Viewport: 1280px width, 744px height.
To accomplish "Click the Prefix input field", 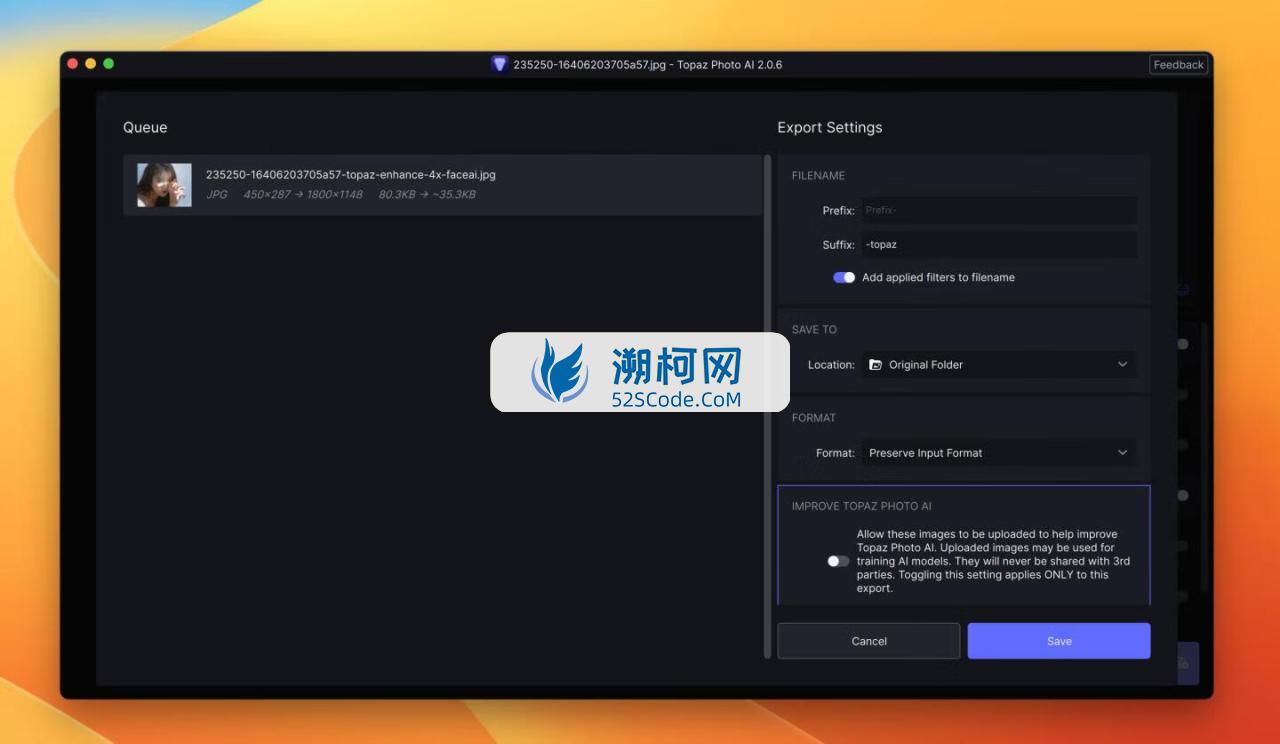I will coord(998,210).
